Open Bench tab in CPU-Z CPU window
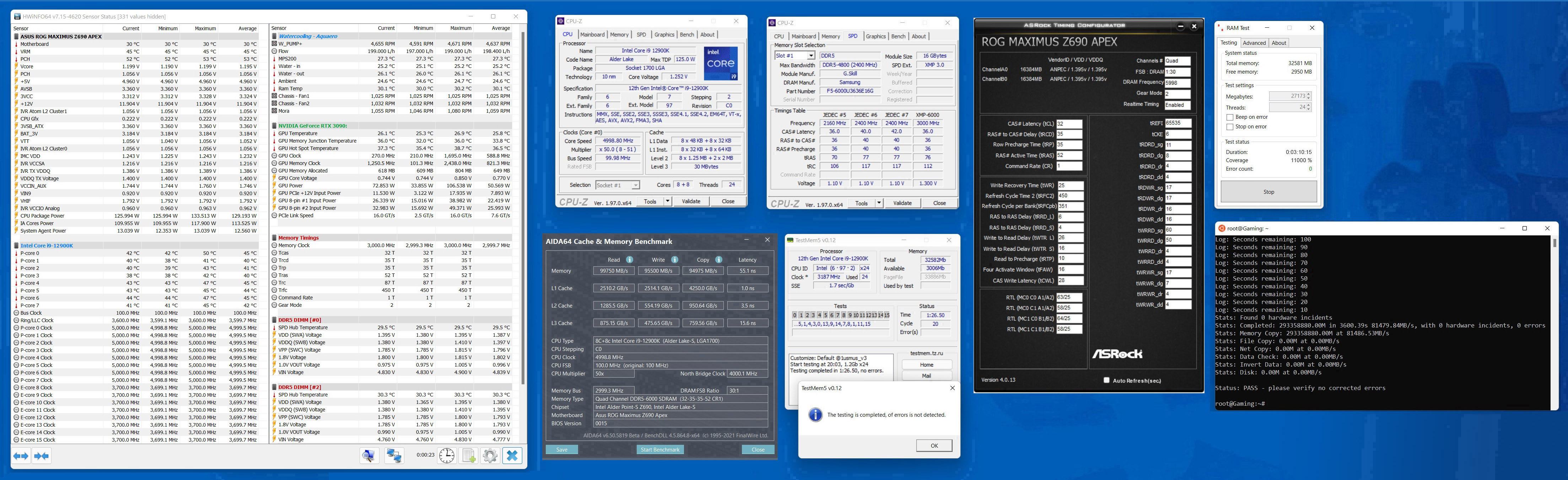This screenshot has width=1568, height=480. click(686, 35)
